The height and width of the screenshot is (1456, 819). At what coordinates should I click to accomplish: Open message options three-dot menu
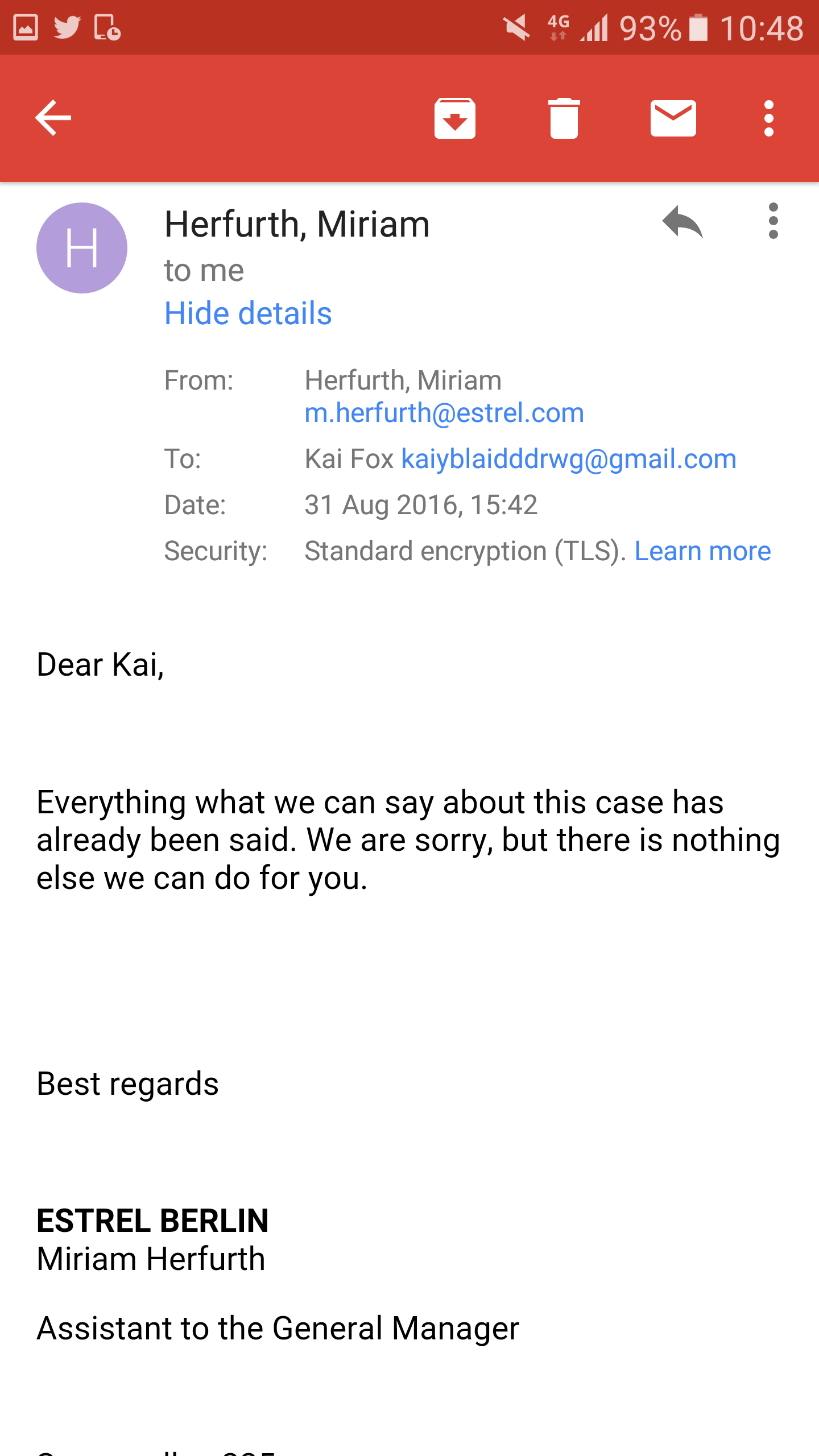(x=773, y=221)
